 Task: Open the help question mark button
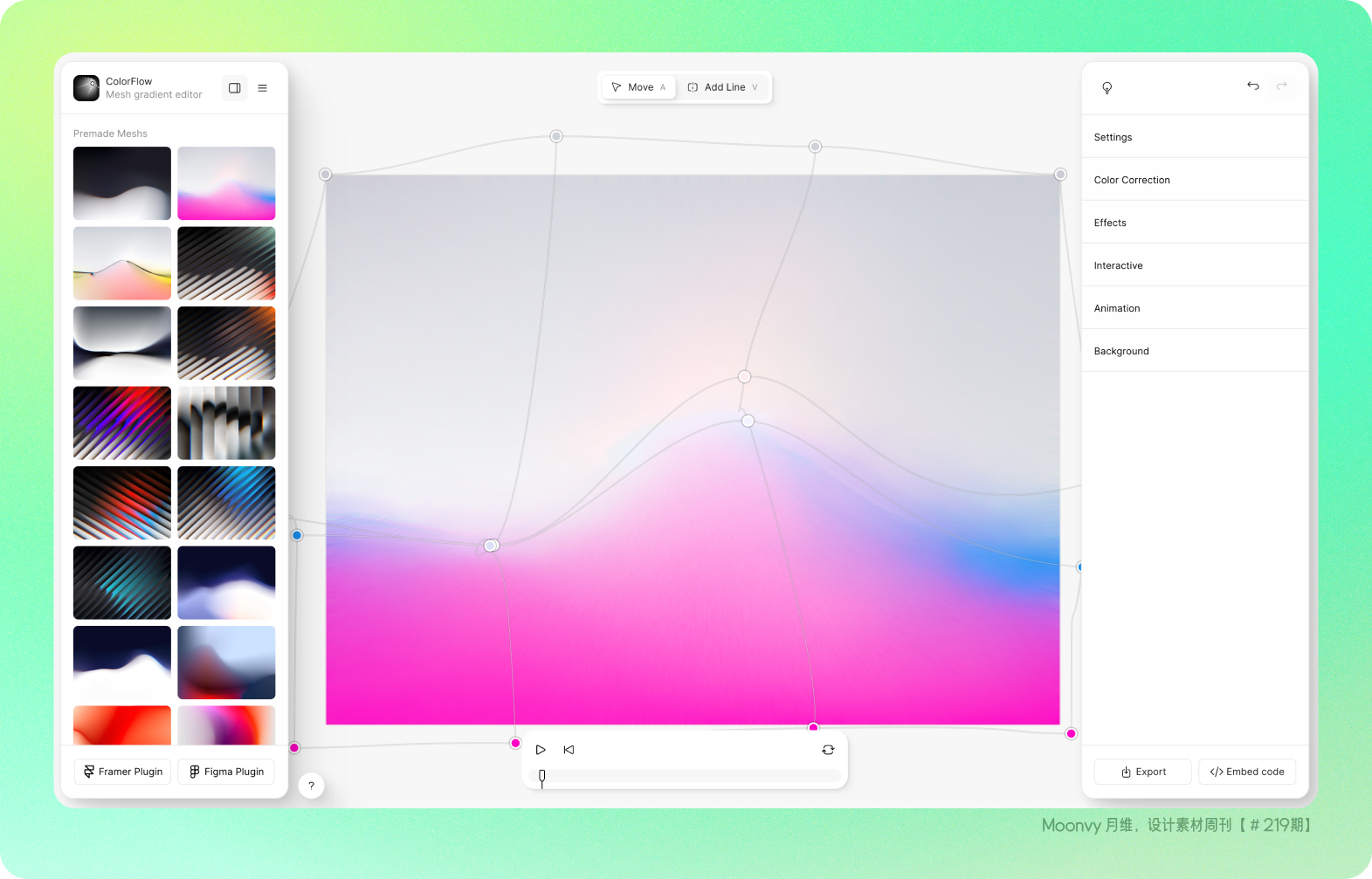(x=311, y=786)
